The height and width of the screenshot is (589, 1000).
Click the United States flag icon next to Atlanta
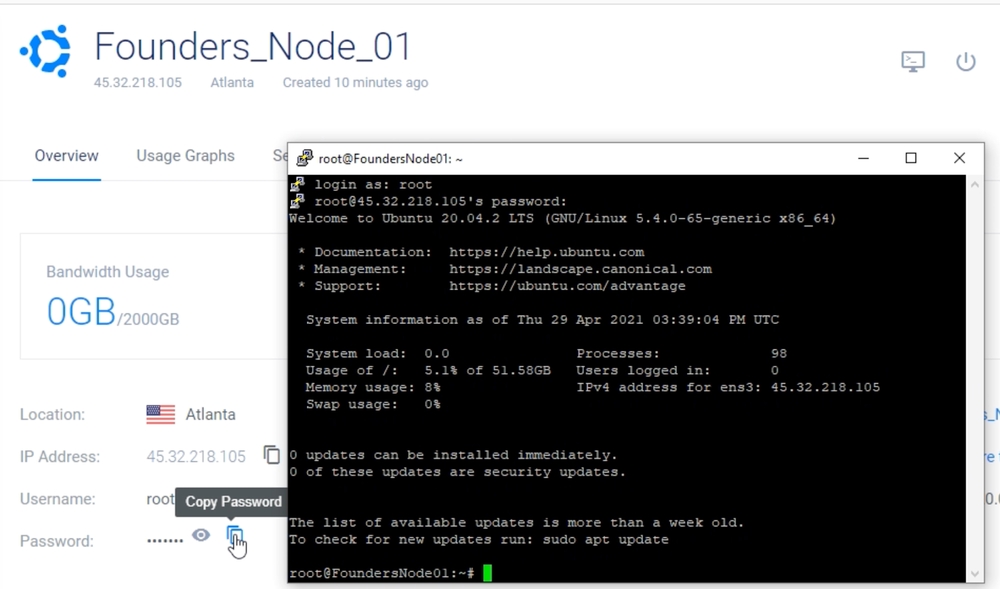[160, 414]
